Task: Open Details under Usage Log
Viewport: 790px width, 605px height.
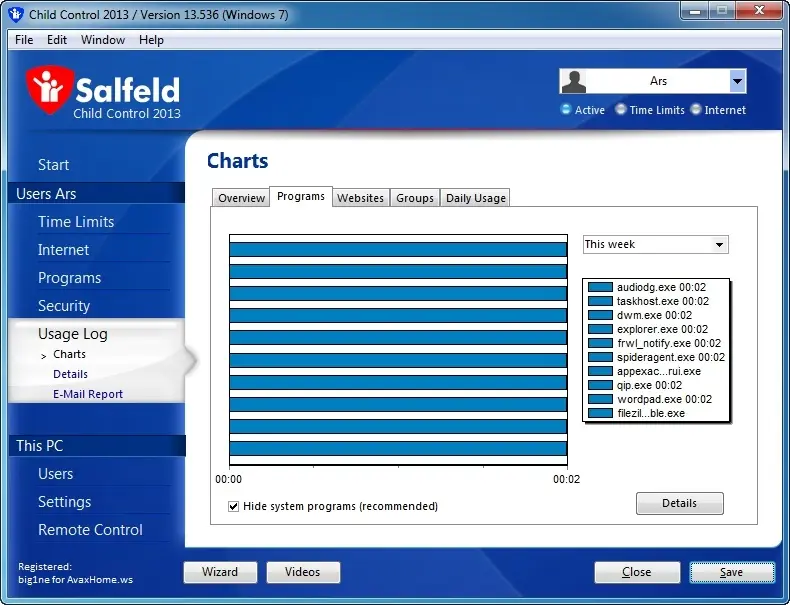Action: [x=71, y=374]
